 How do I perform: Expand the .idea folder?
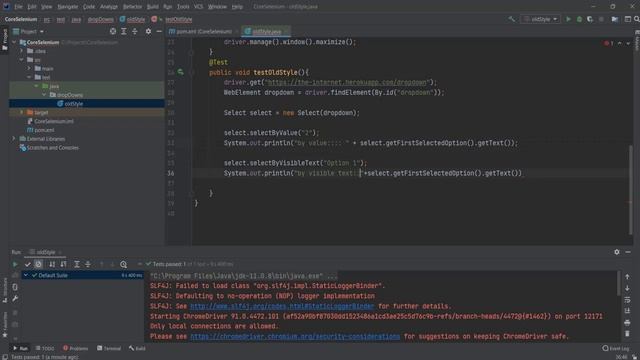(22, 51)
